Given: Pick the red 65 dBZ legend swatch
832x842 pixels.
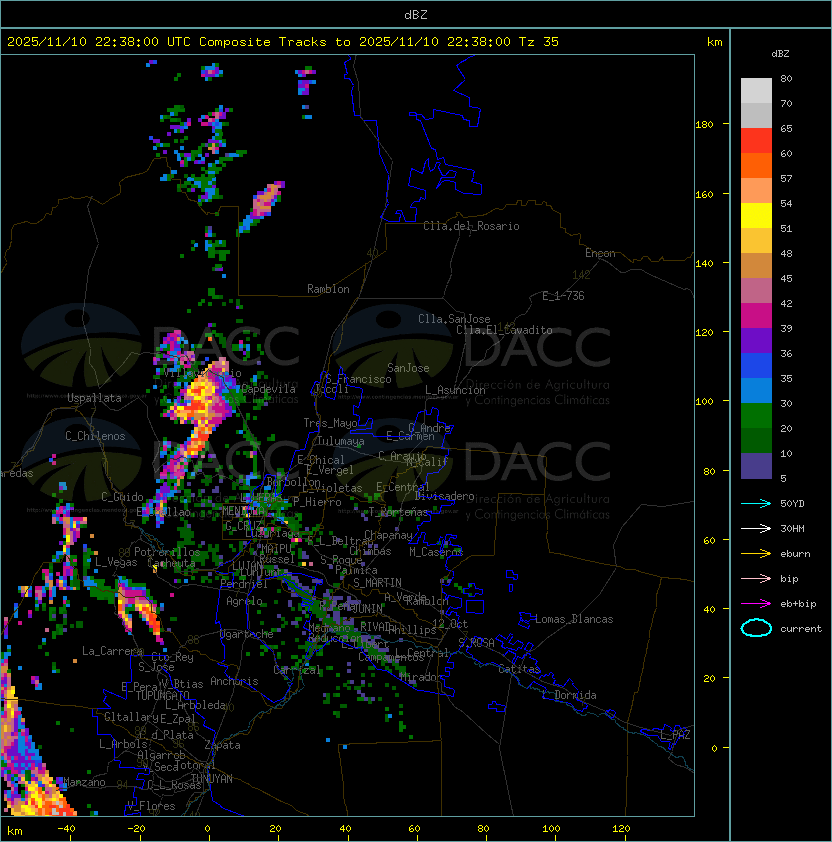Looking at the screenshot, I should pos(756,141).
